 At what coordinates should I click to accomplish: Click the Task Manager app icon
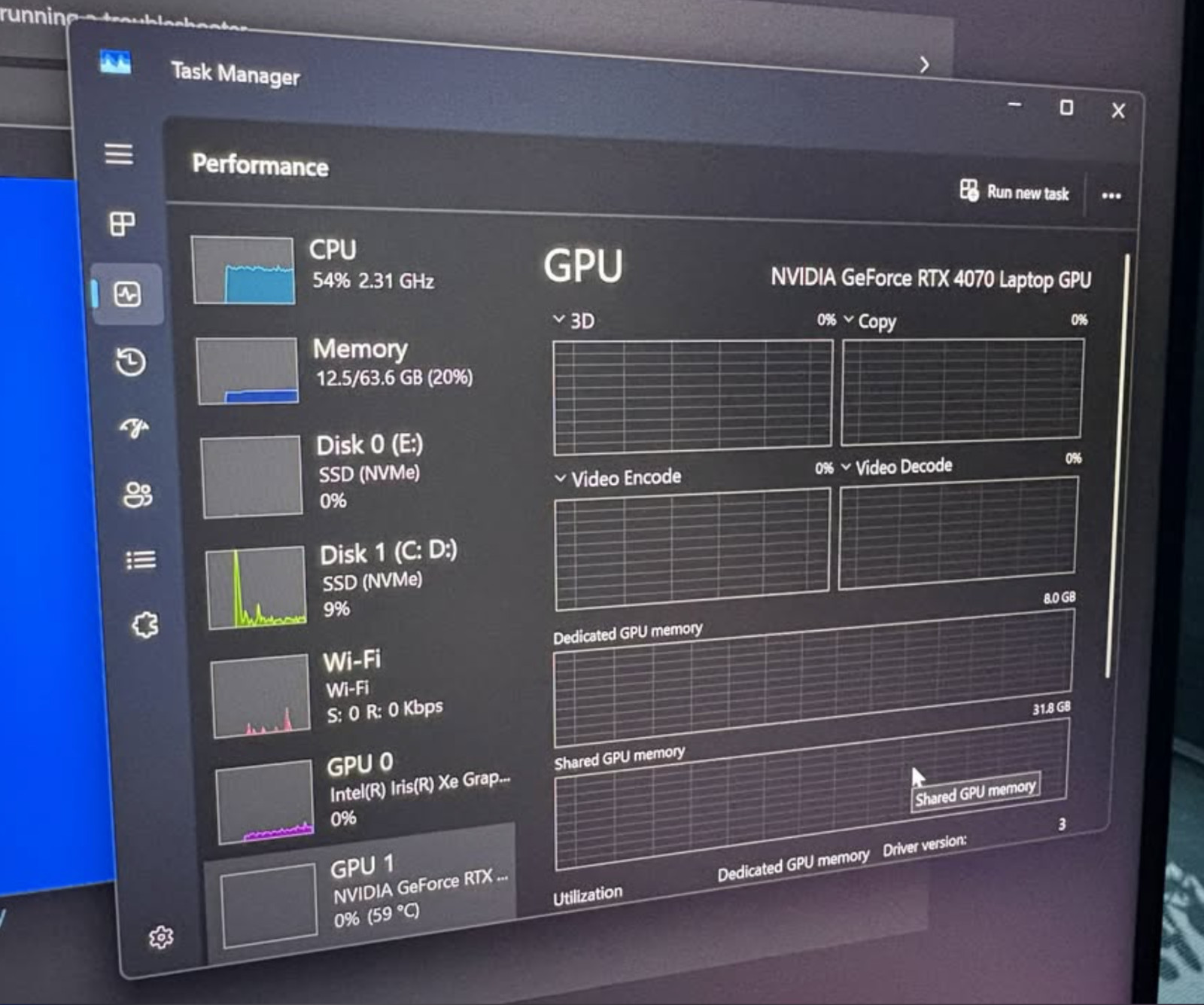pos(115,62)
